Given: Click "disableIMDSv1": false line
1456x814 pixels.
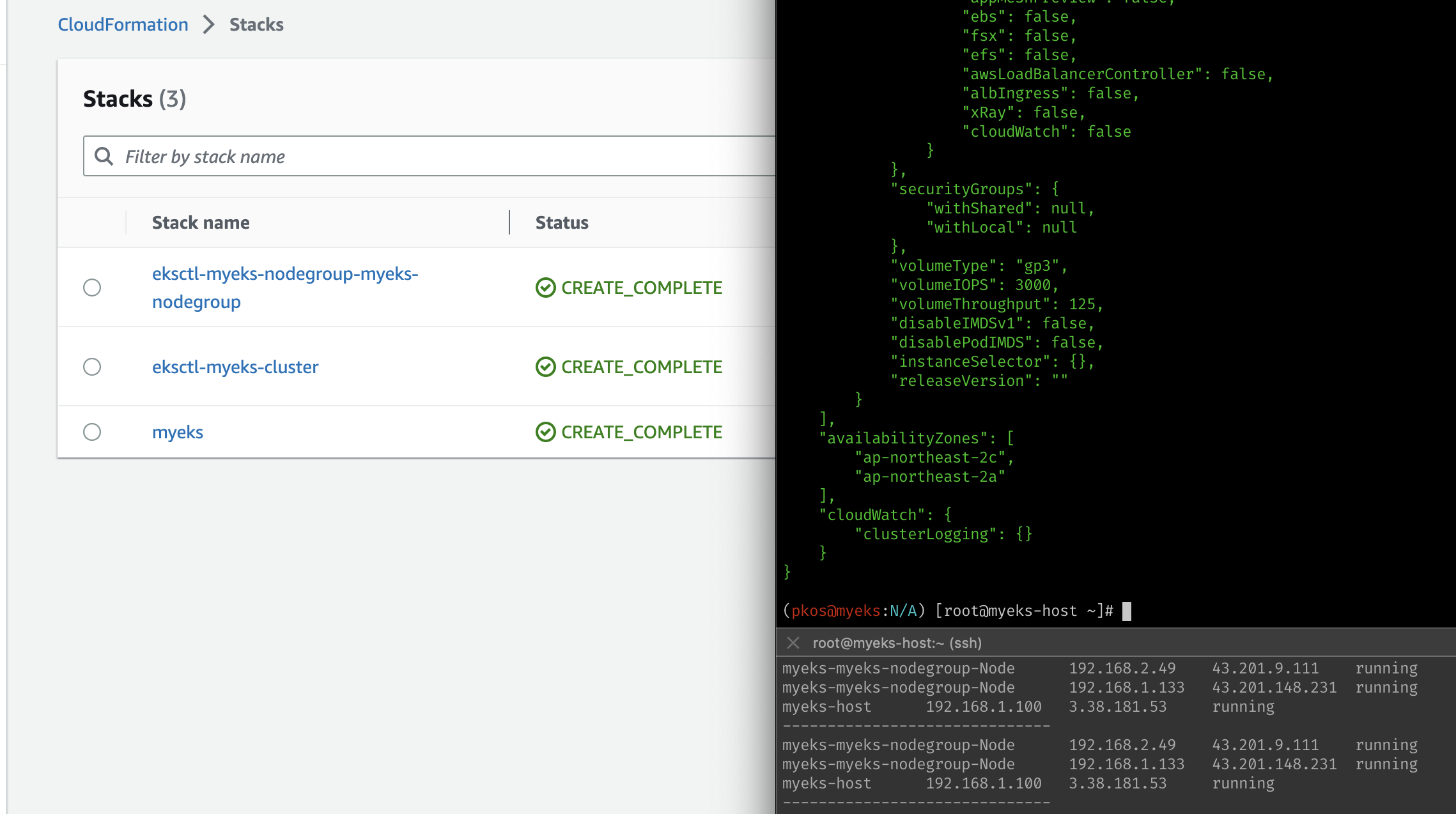Looking at the screenshot, I should [993, 323].
